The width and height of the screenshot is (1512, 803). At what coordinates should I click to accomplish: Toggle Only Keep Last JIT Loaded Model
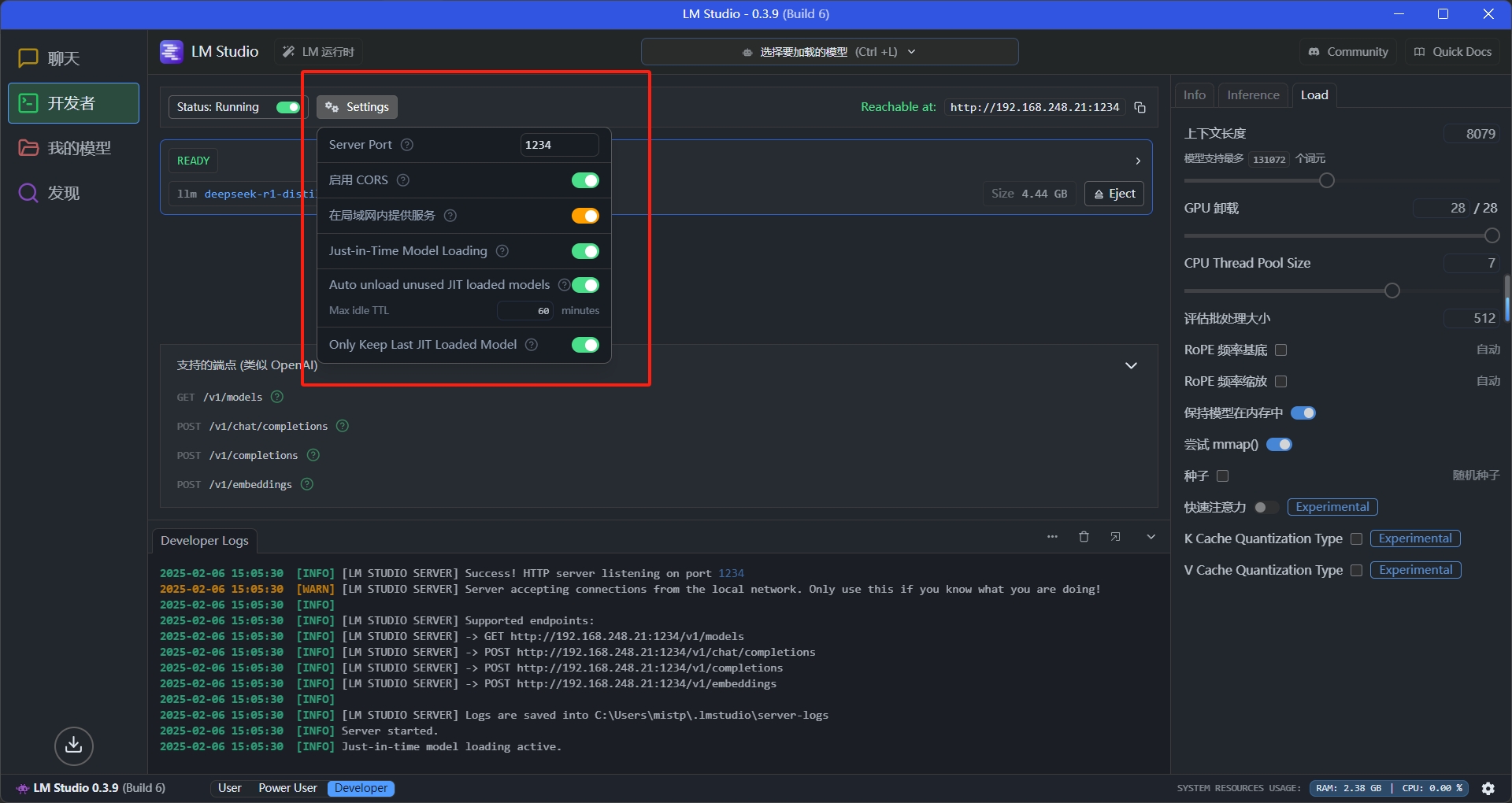click(585, 345)
